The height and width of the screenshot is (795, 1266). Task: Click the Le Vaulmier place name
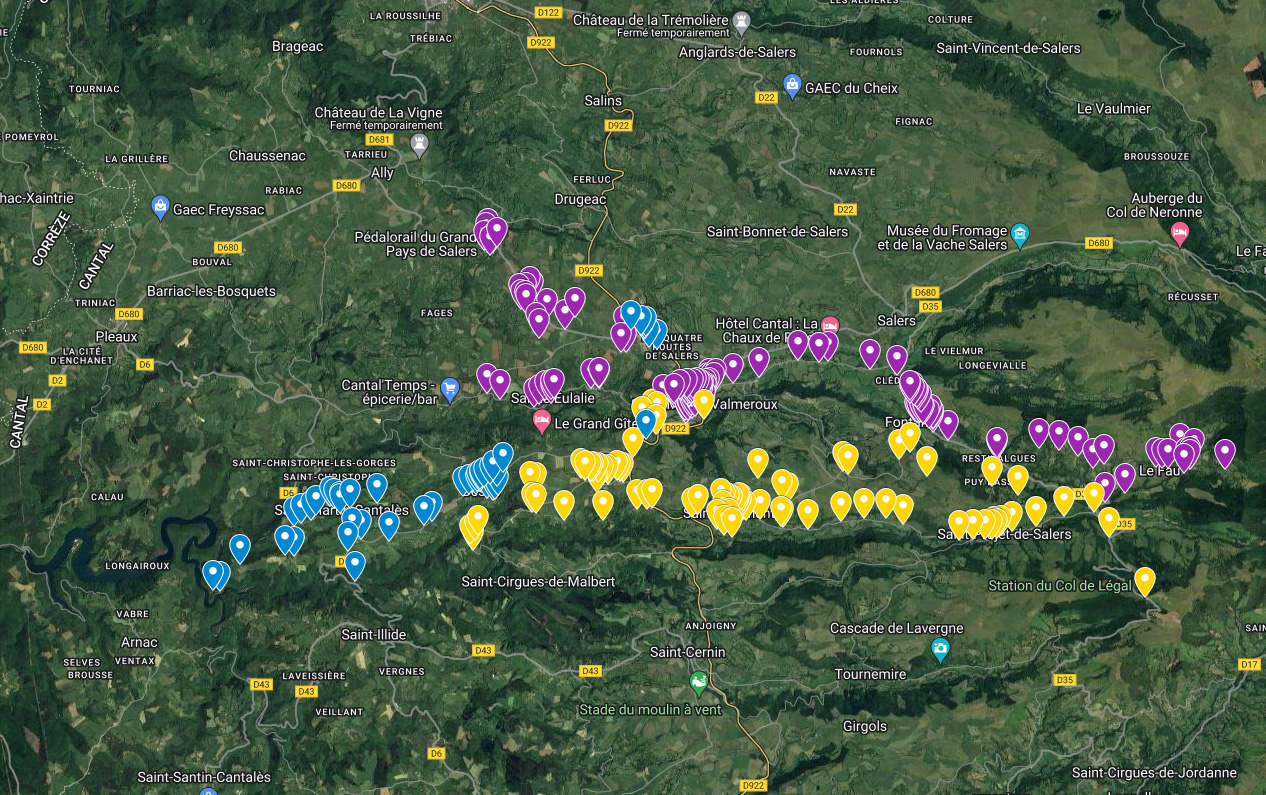(x=1114, y=108)
